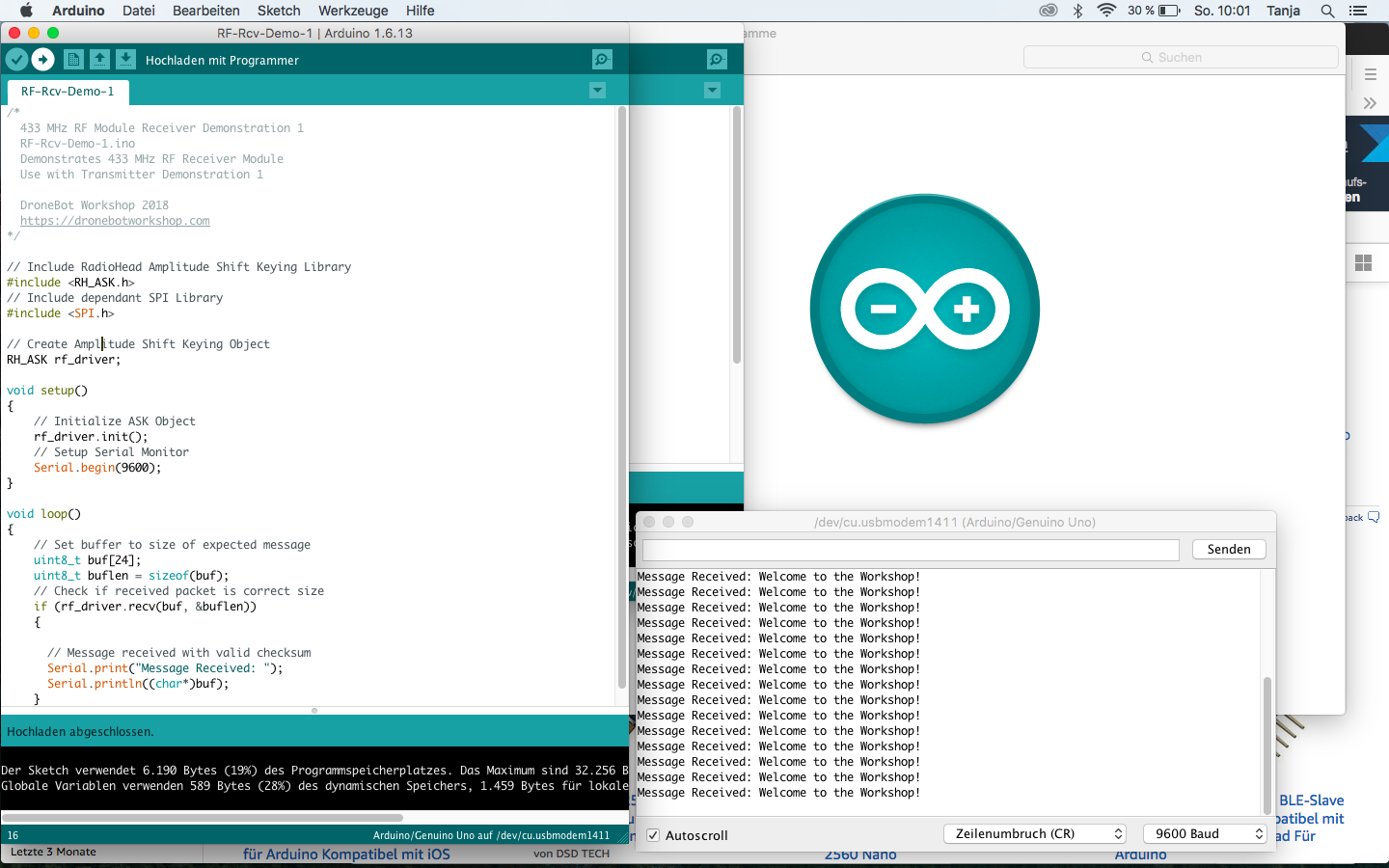Open the Zeilenumbruch (CR) line ending dropdown
This screenshot has height=868, width=1389.
pyautogui.click(x=1035, y=833)
